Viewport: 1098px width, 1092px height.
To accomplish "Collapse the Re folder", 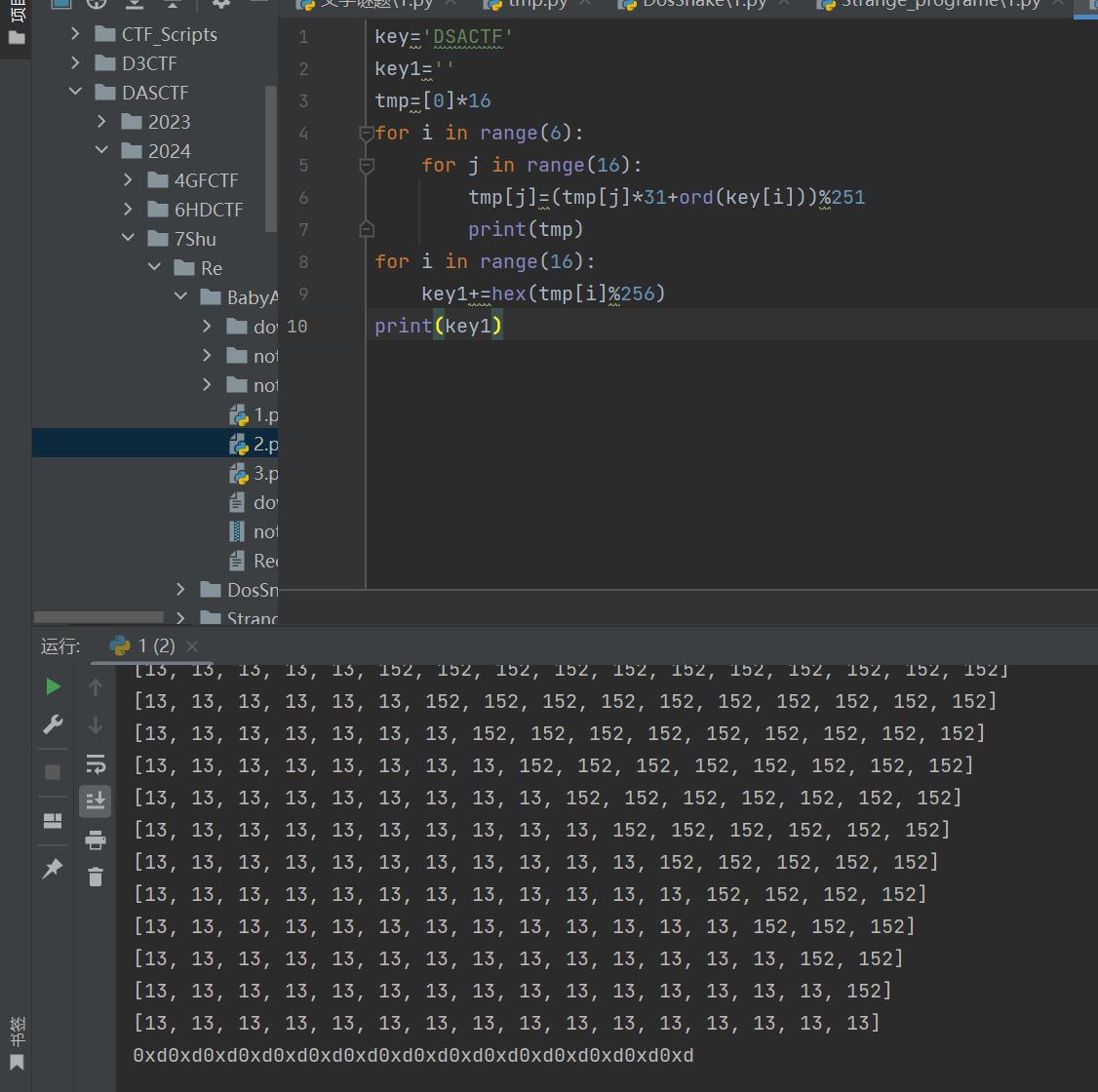I will (154, 267).
